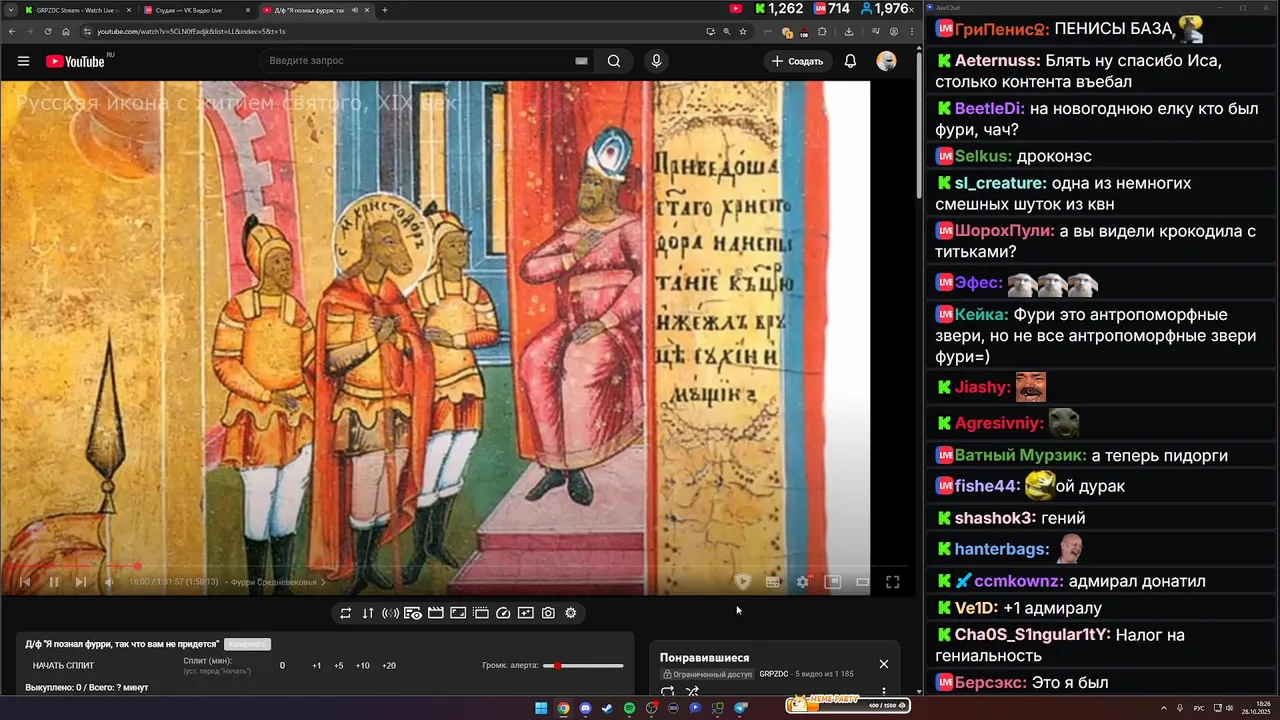Mute the video player volume
The image size is (1280, 720).
pyautogui.click(x=110, y=582)
